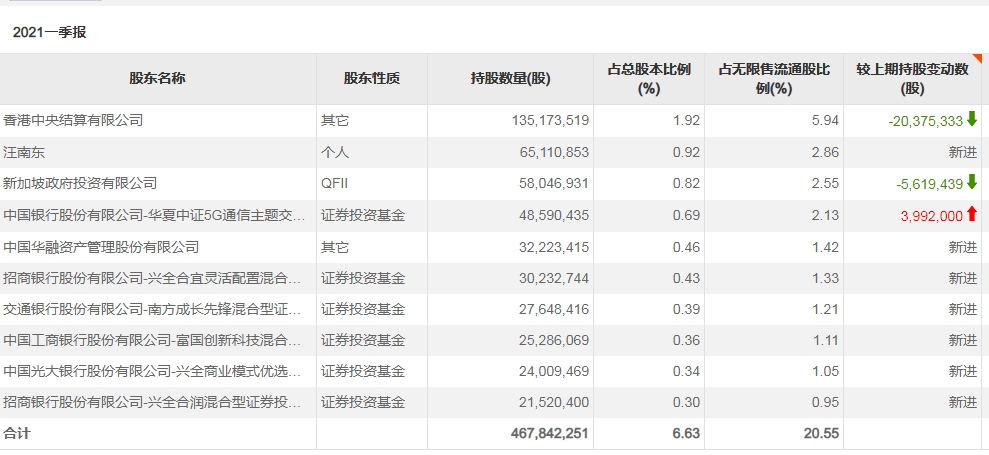Select shareholder 香港中央结算有限公司
989x455 pixels.
(x=73, y=120)
